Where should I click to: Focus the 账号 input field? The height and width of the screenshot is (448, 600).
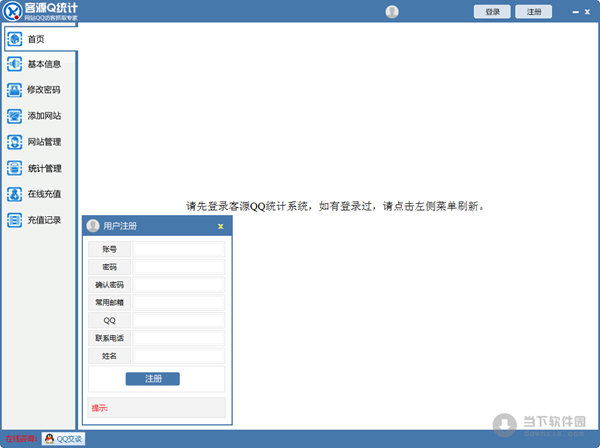point(178,249)
